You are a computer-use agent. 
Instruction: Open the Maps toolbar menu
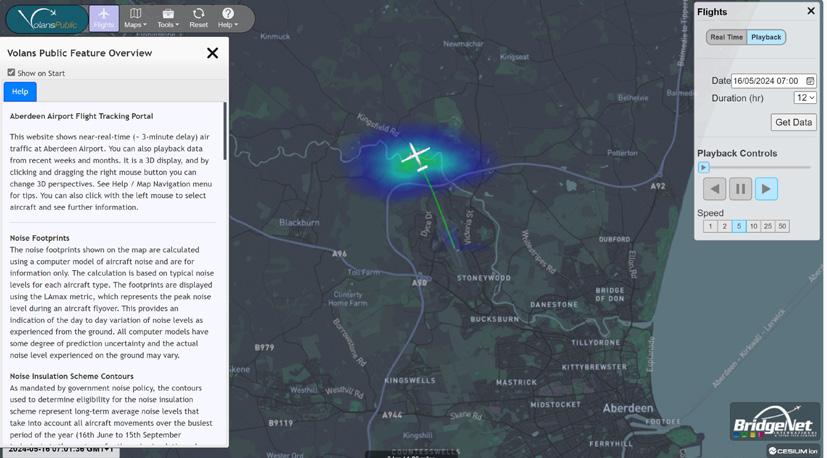pos(136,18)
